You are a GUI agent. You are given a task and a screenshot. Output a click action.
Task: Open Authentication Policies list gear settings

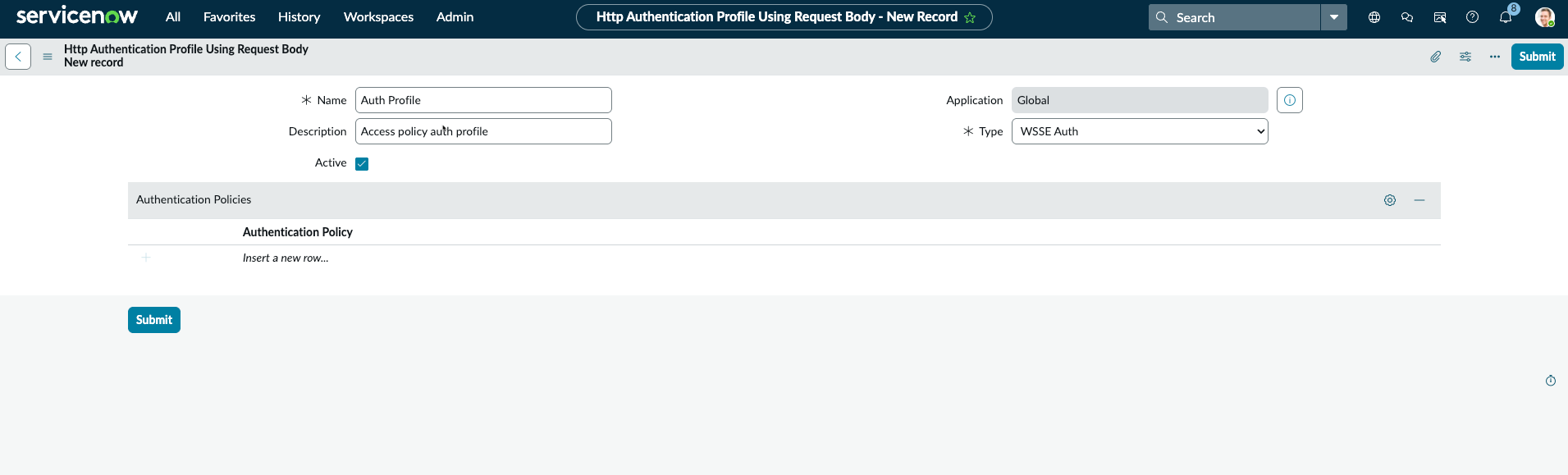1390,200
